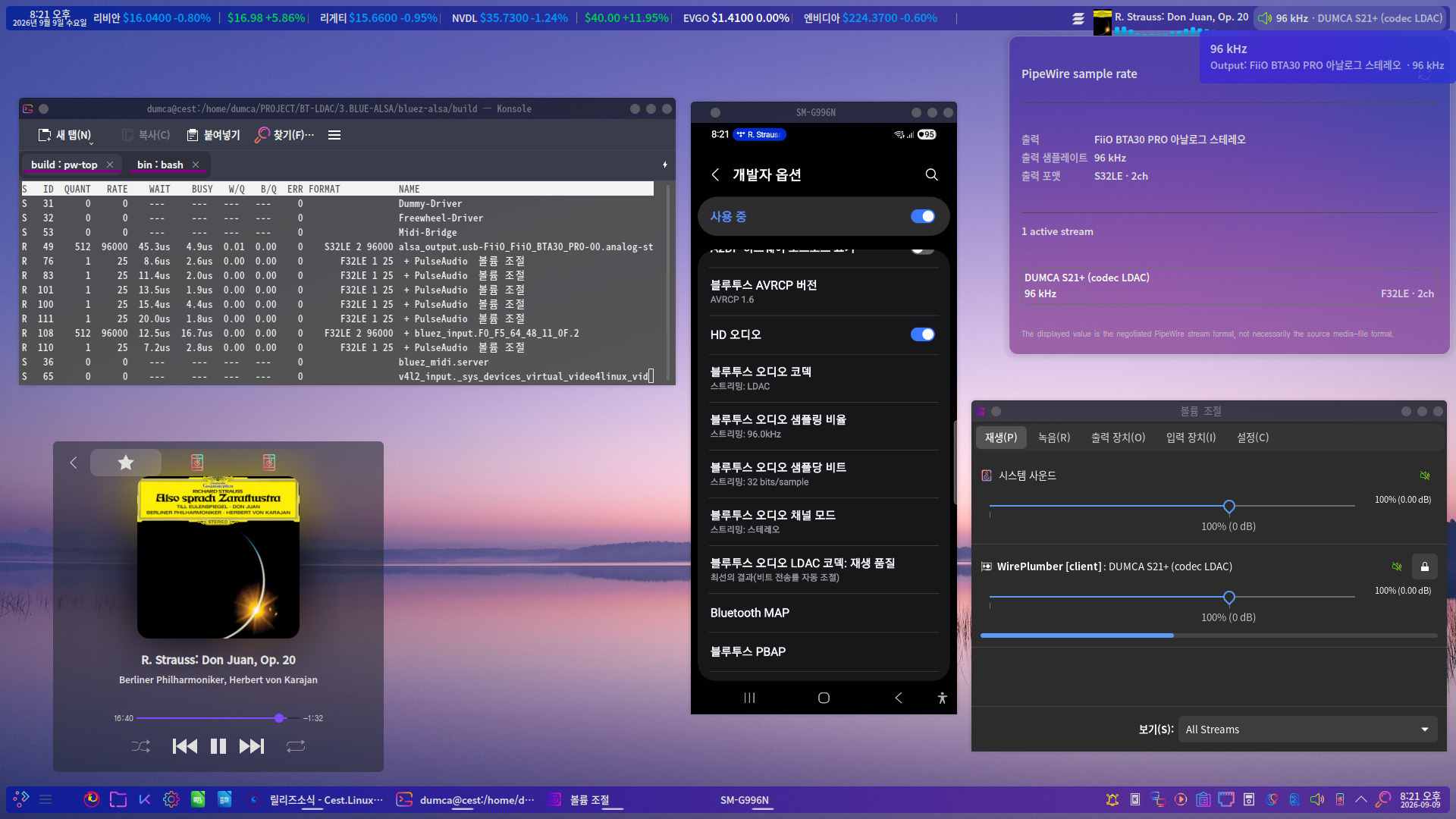
Task: Open the 설정(C) tab in volume control
Action: (1253, 438)
